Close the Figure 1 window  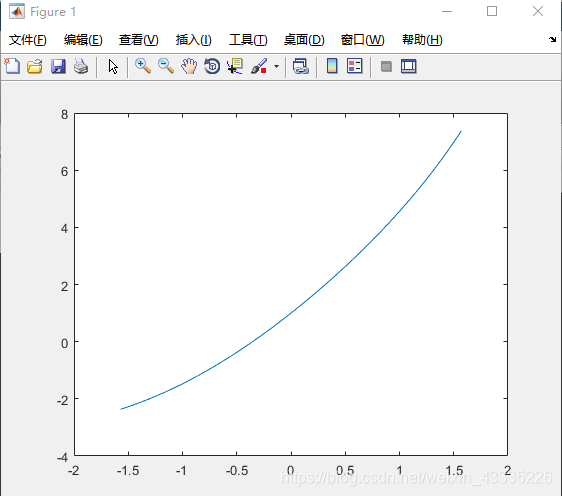(x=538, y=11)
